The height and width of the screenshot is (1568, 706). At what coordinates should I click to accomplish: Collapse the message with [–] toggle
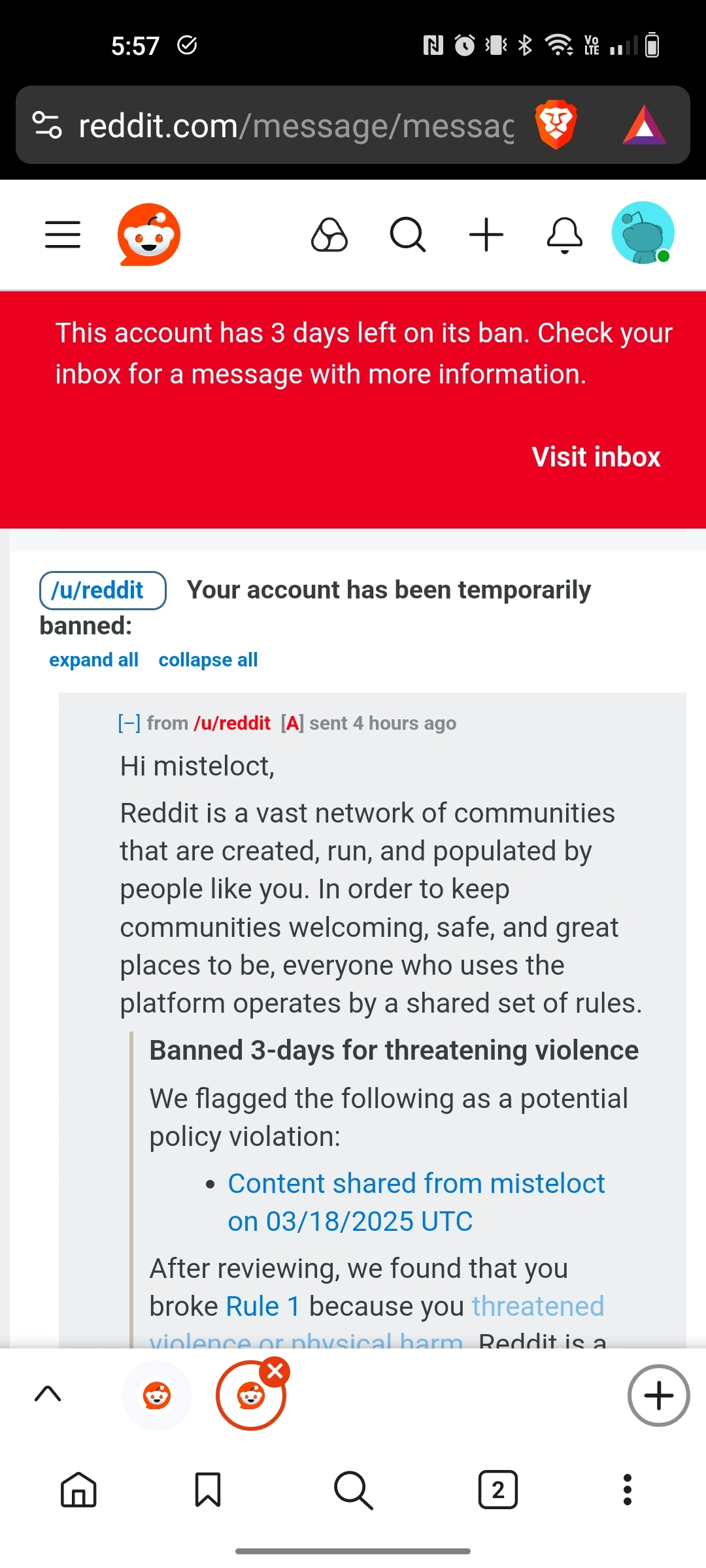point(129,723)
